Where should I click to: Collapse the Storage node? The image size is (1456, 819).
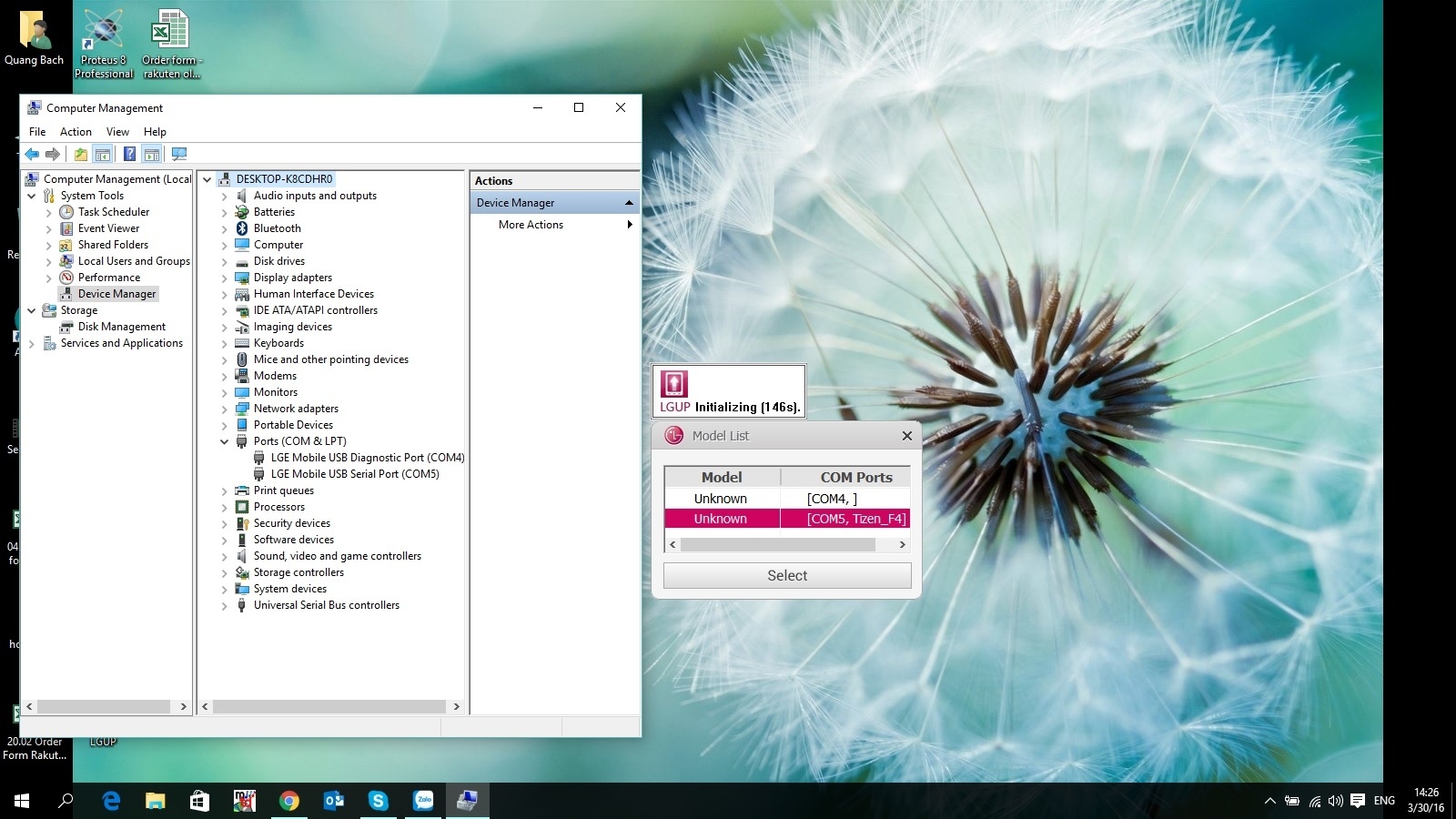click(x=32, y=310)
